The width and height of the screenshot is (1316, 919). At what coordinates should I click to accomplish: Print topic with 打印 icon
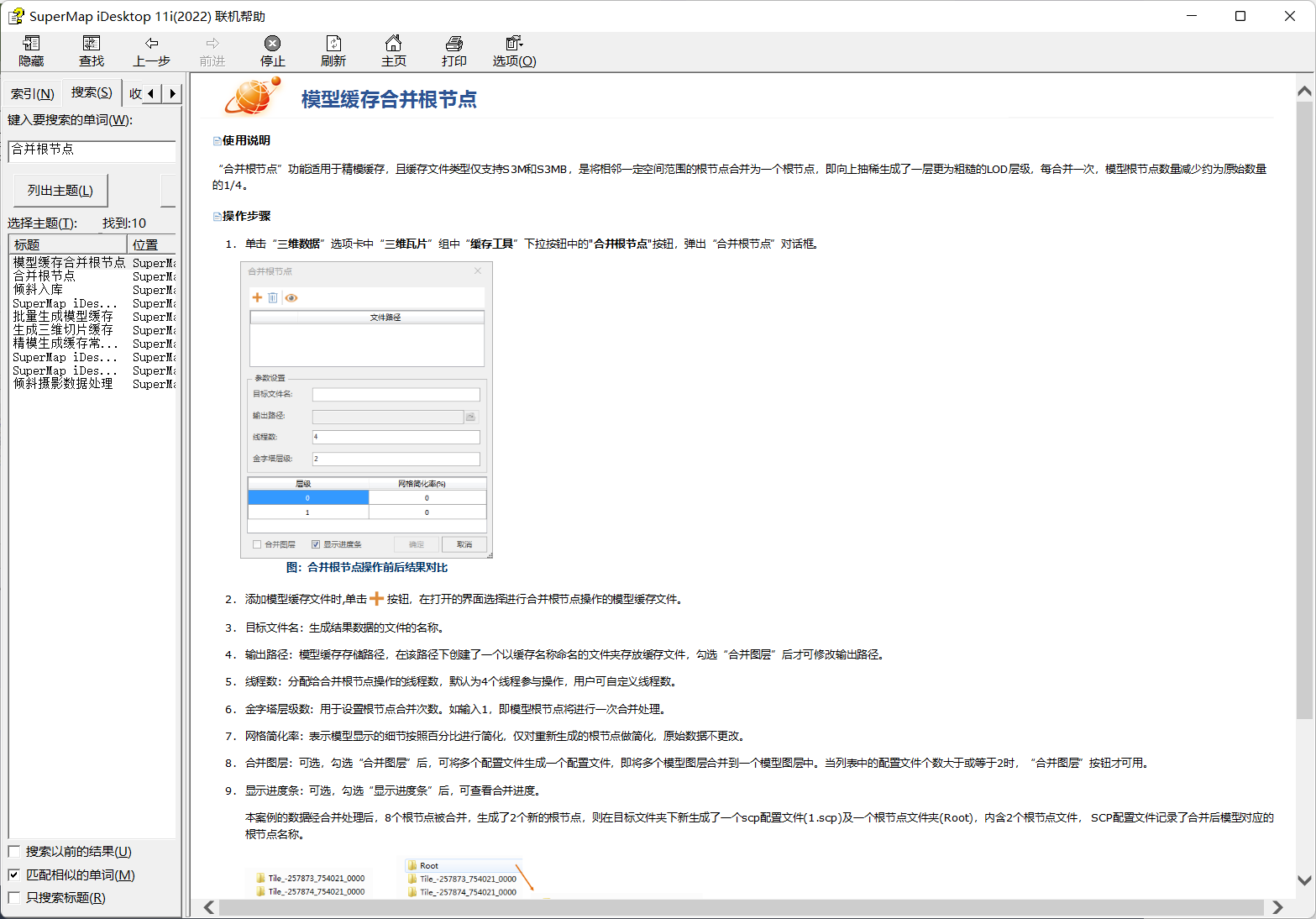point(454,51)
